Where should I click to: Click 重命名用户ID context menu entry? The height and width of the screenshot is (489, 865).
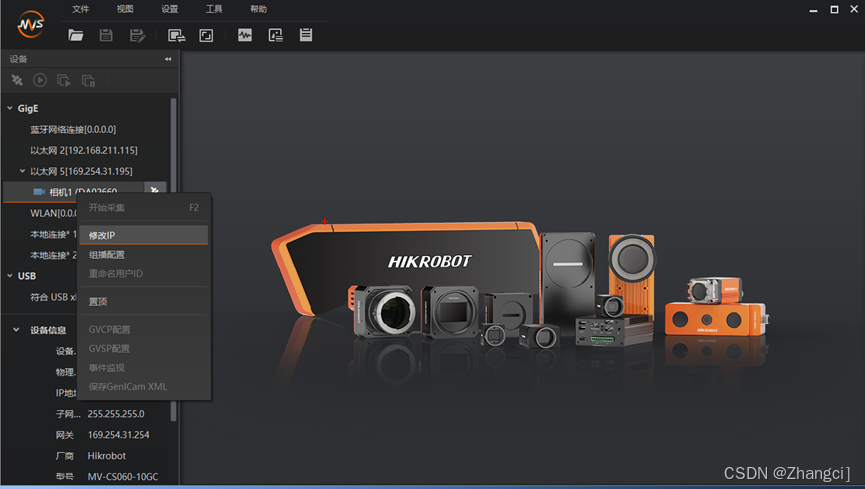(x=144, y=273)
